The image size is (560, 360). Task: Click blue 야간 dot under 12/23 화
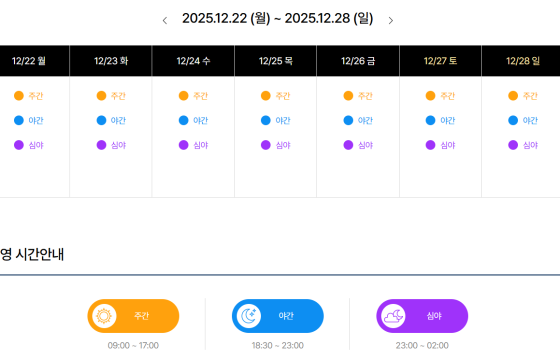(101, 120)
